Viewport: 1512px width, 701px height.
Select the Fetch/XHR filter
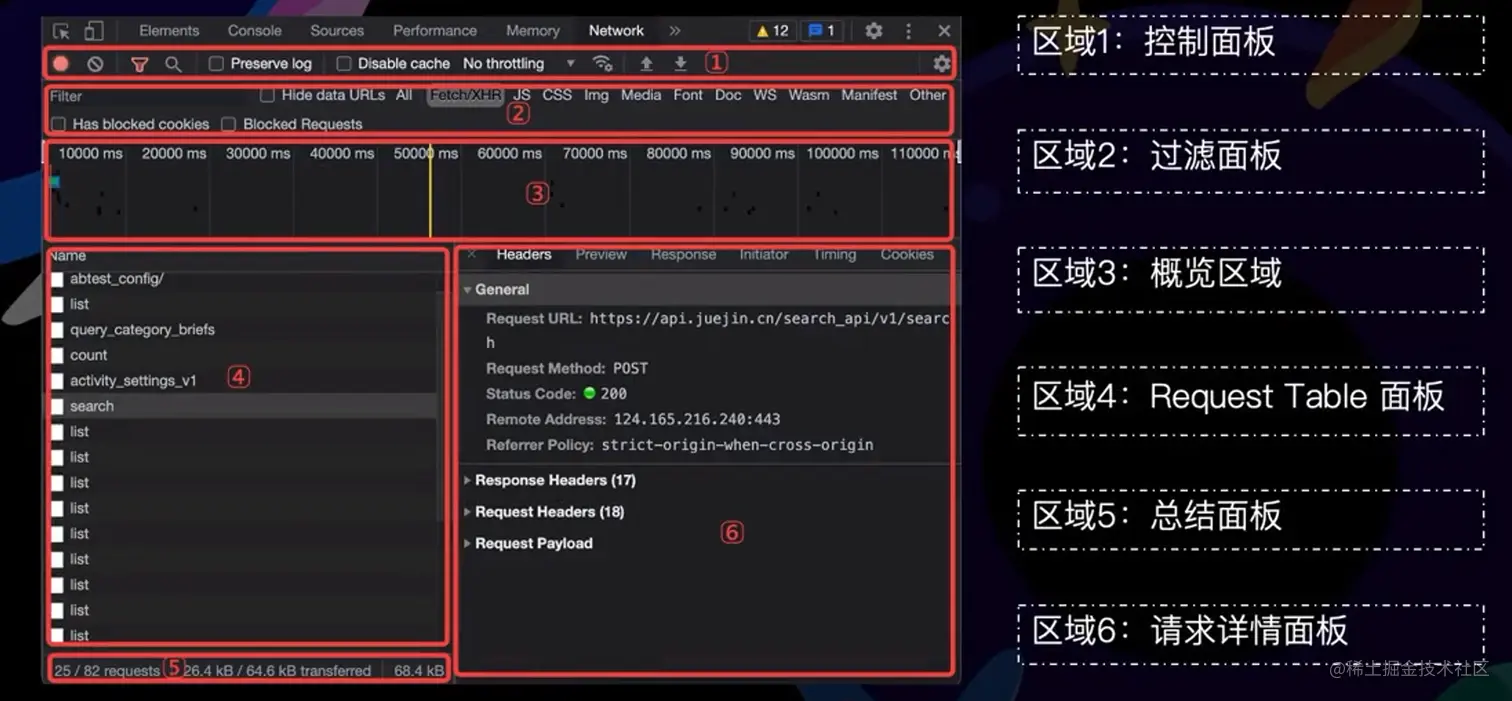466,95
